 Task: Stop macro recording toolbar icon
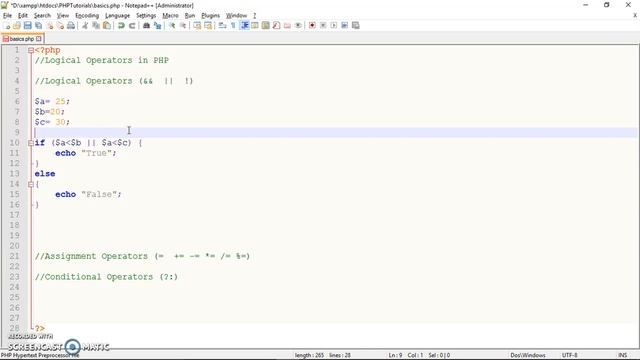tap(323, 25)
